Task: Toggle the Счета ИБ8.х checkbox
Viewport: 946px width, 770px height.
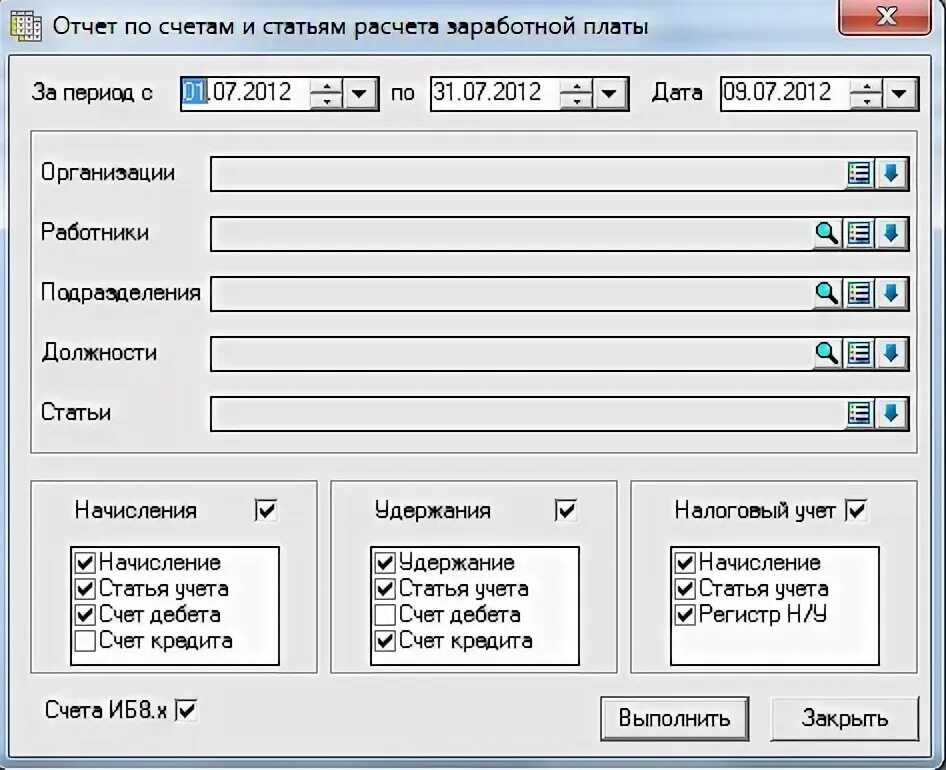Action: click(x=186, y=710)
